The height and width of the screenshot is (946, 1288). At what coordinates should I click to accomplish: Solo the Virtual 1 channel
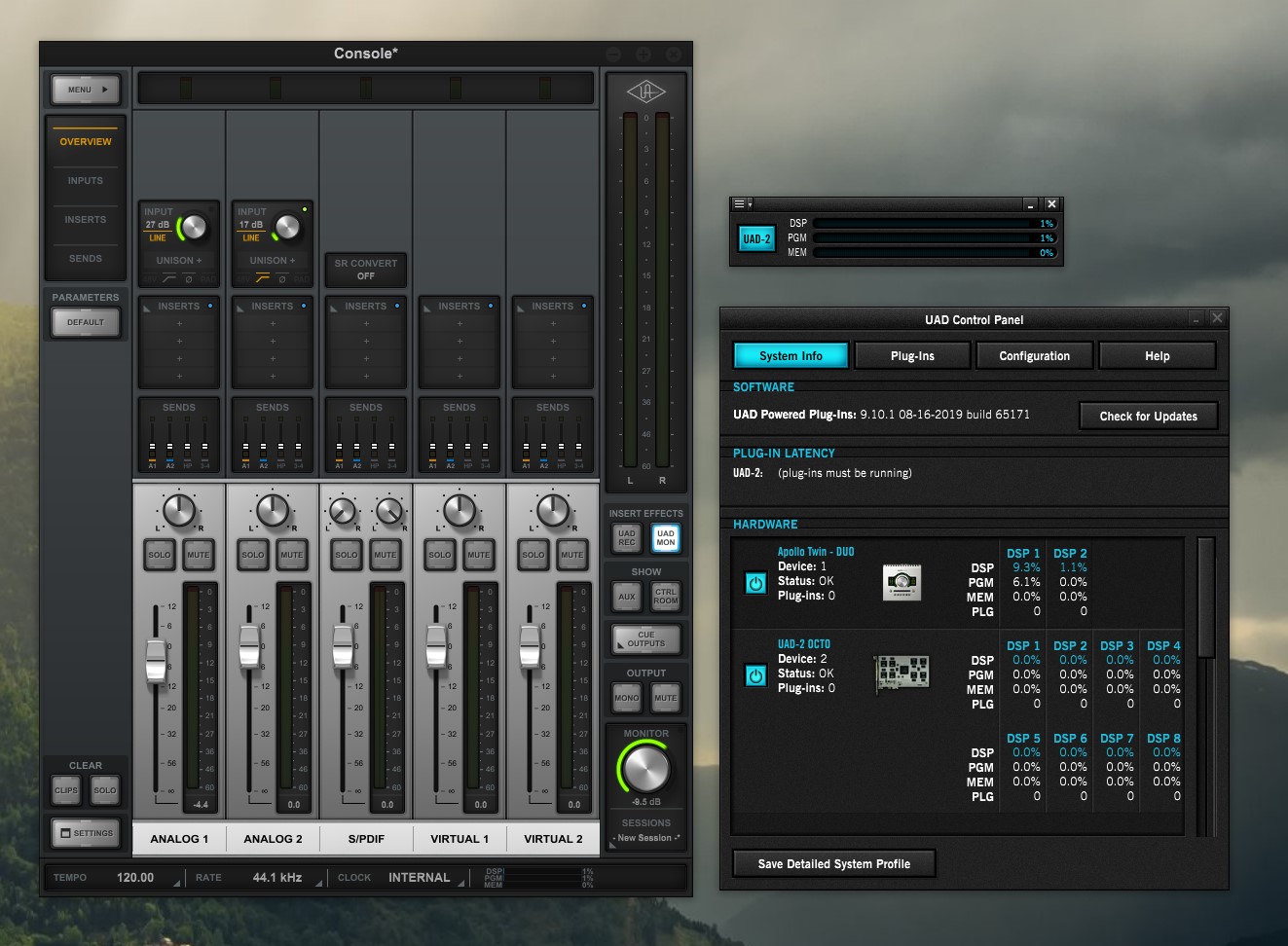(x=440, y=555)
